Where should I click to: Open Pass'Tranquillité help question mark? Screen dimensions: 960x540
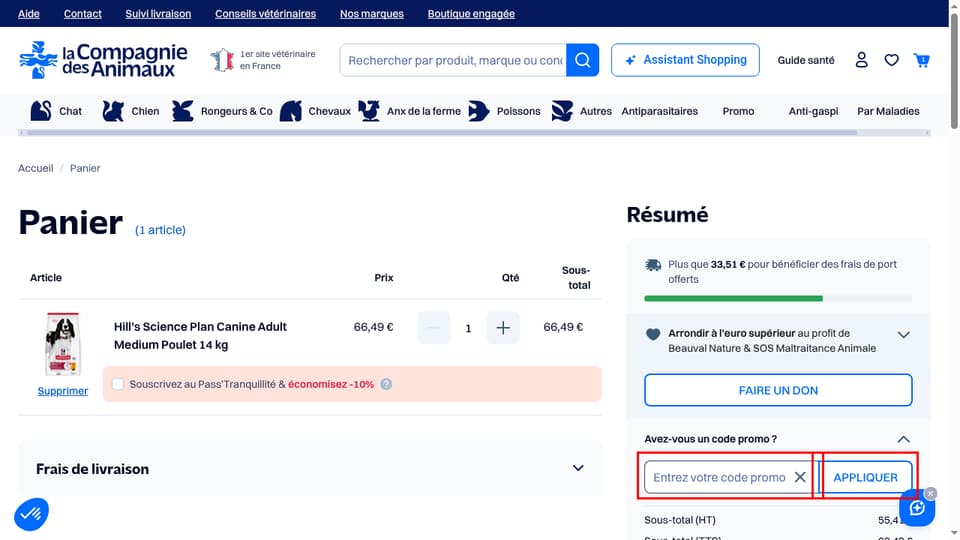coord(386,384)
